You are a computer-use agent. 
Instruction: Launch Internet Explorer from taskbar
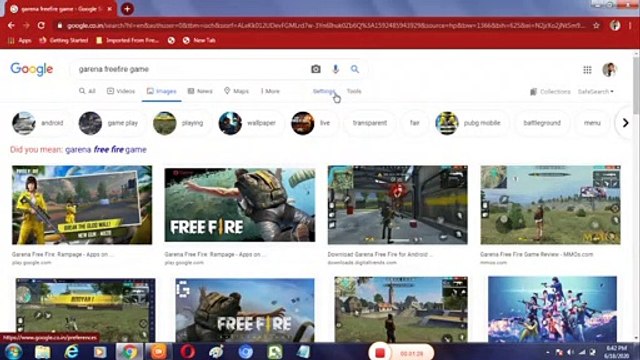pos(71,351)
